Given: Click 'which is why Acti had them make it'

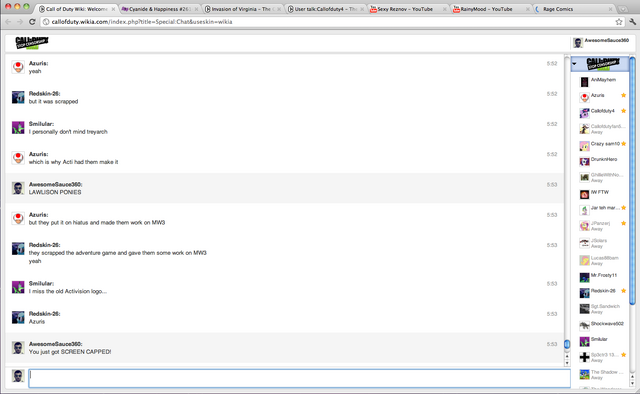Looking at the screenshot, I should 73,162.
